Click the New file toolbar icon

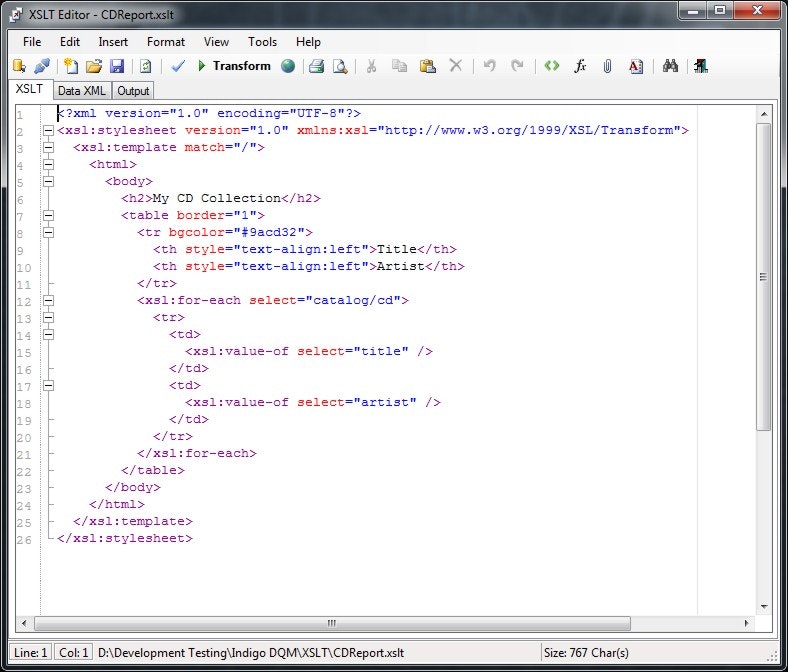click(x=71, y=66)
